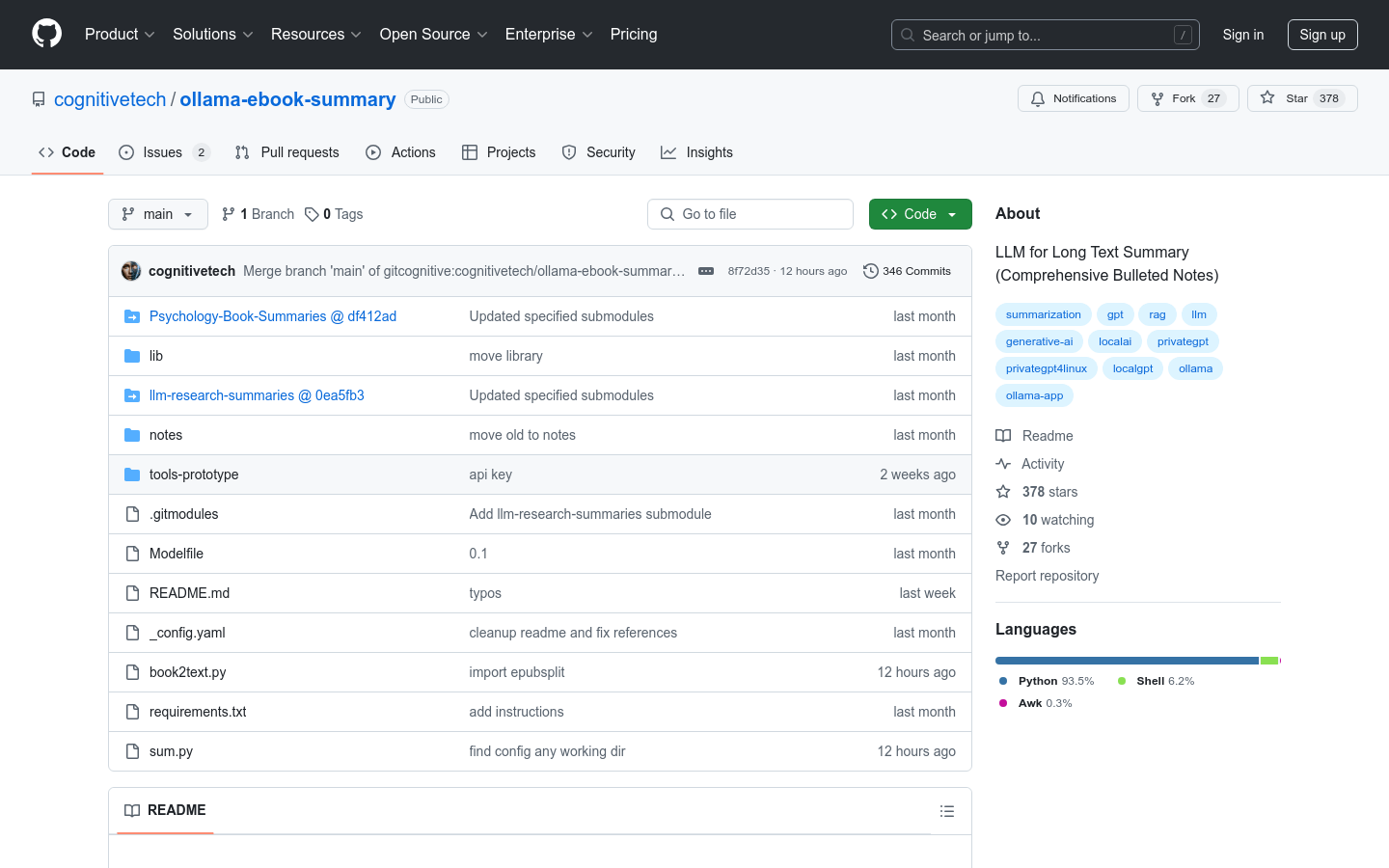Click the Fork 27 button
This screenshot has width=1389, height=868.
(x=1188, y=98)
